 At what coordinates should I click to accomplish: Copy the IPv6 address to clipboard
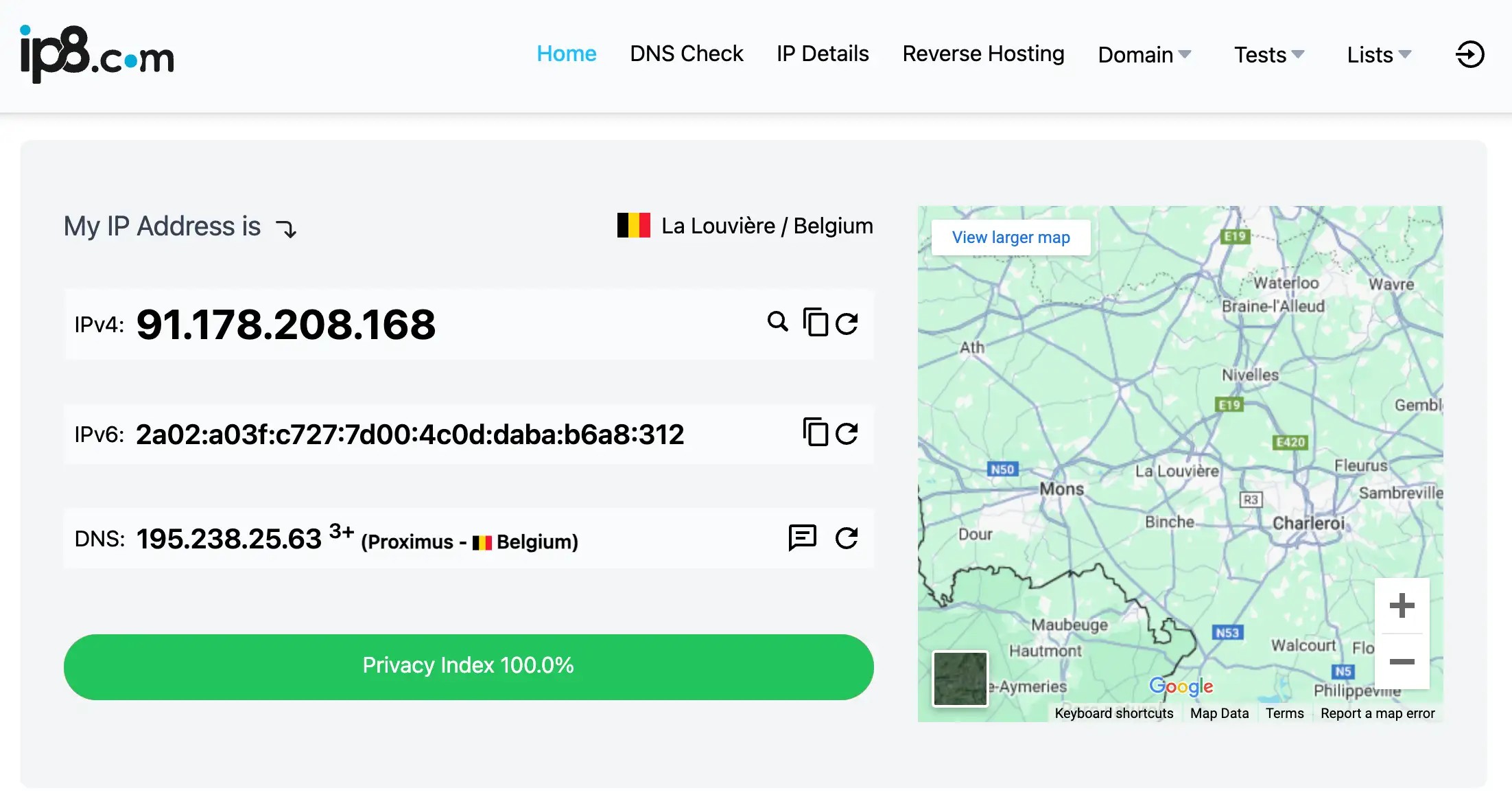point(814,432)
